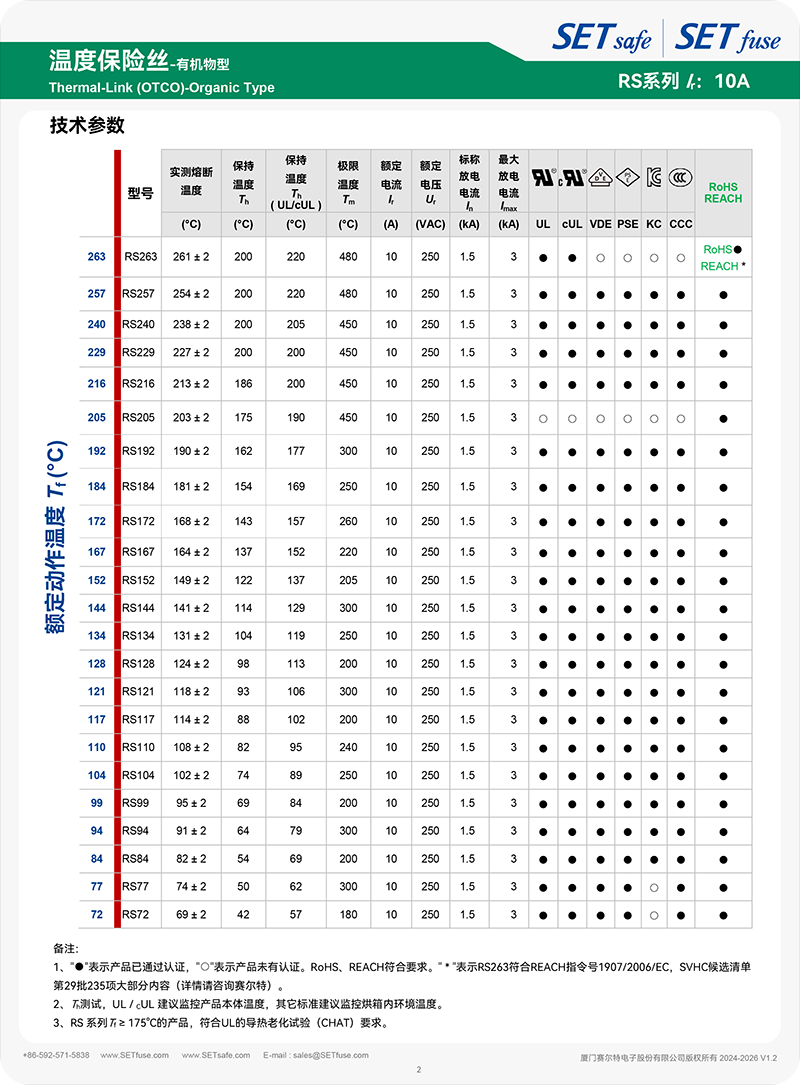Open the www.SETsafe.com link in footer

[216, 1055]
